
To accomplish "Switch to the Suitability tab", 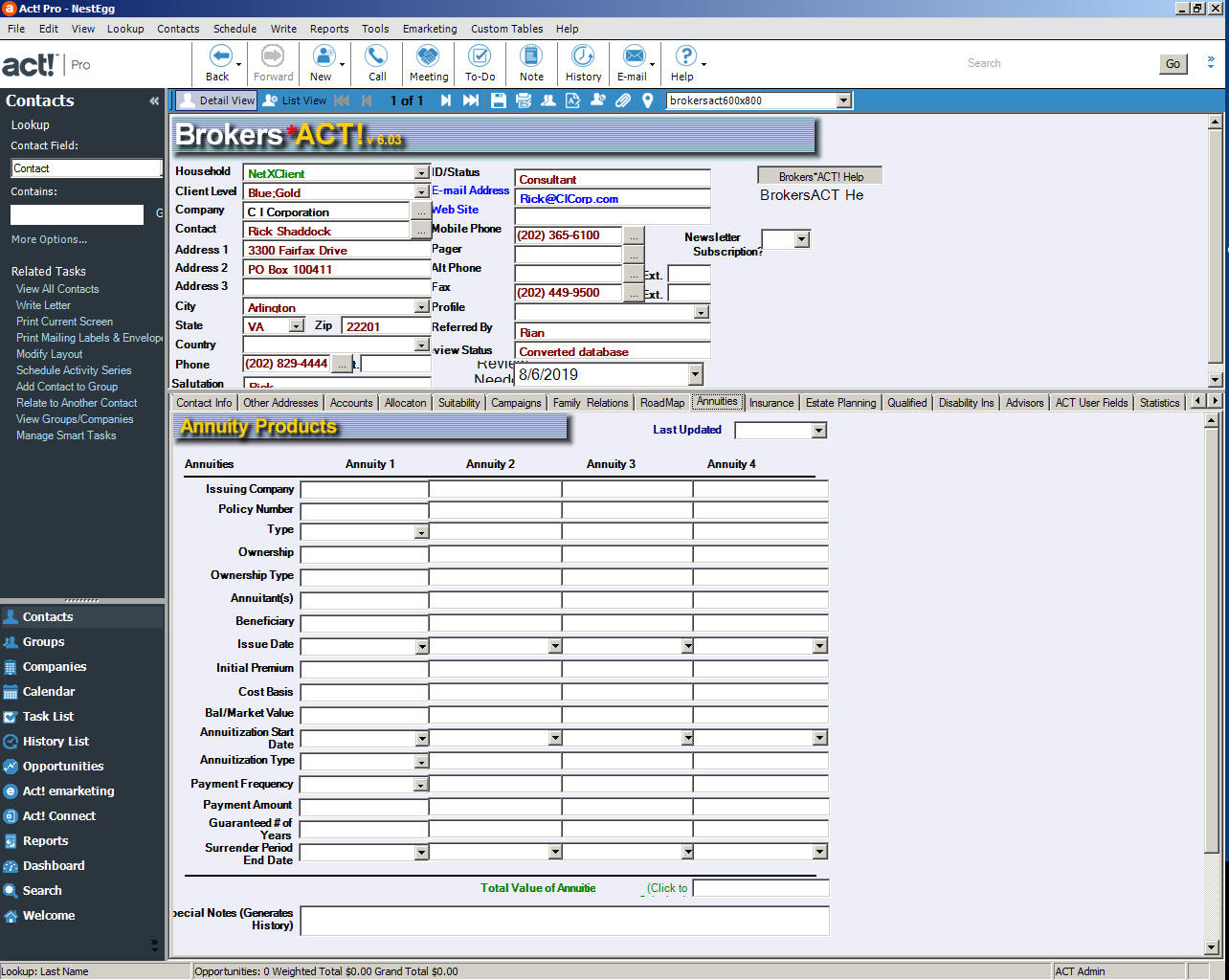I will coord(459,403).
